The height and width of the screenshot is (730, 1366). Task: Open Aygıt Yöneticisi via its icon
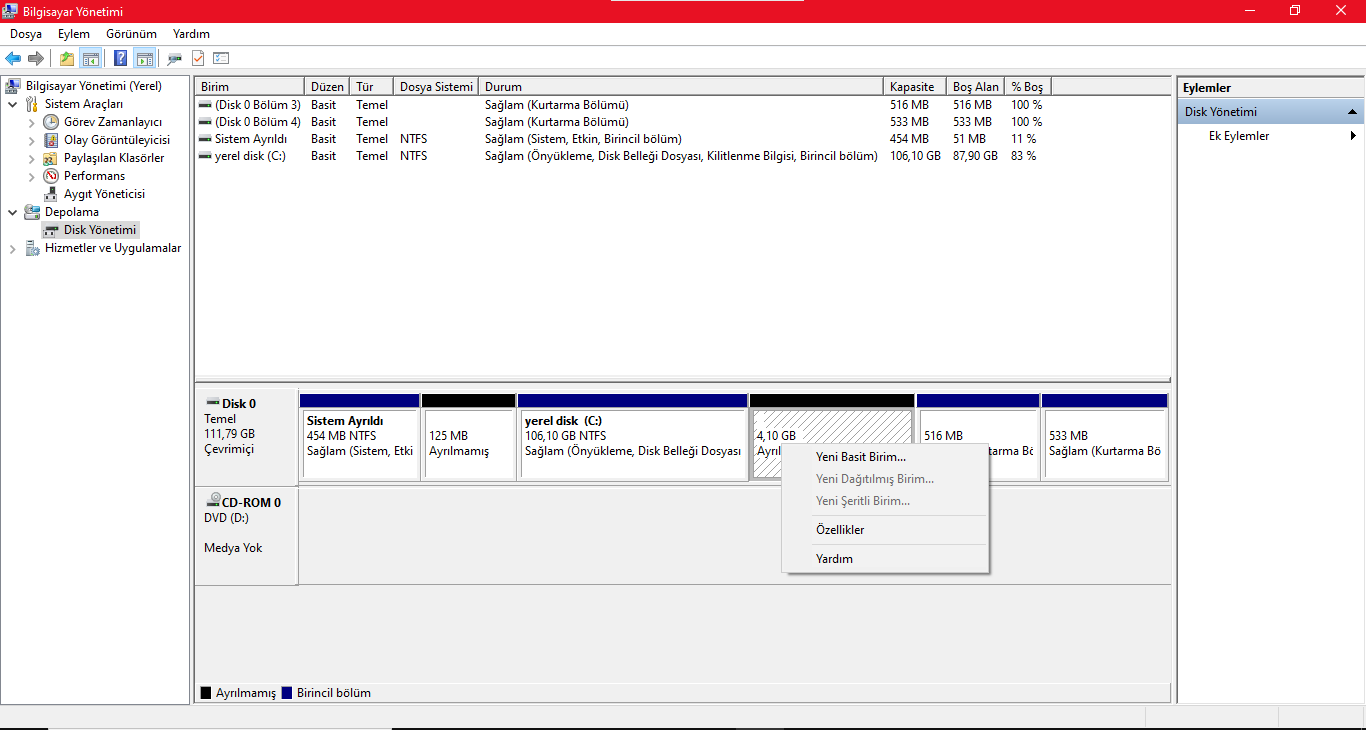coord(51,194)
